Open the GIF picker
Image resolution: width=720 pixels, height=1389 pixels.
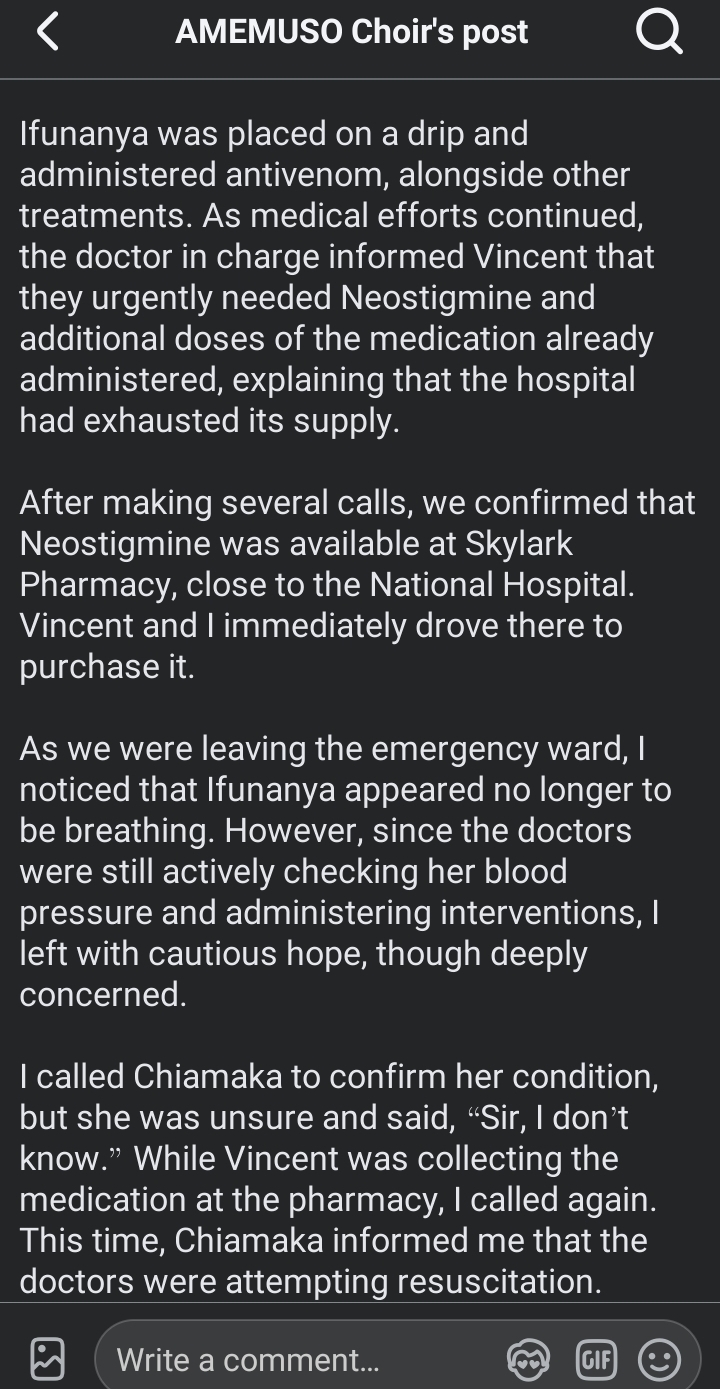coord(595,1360)
